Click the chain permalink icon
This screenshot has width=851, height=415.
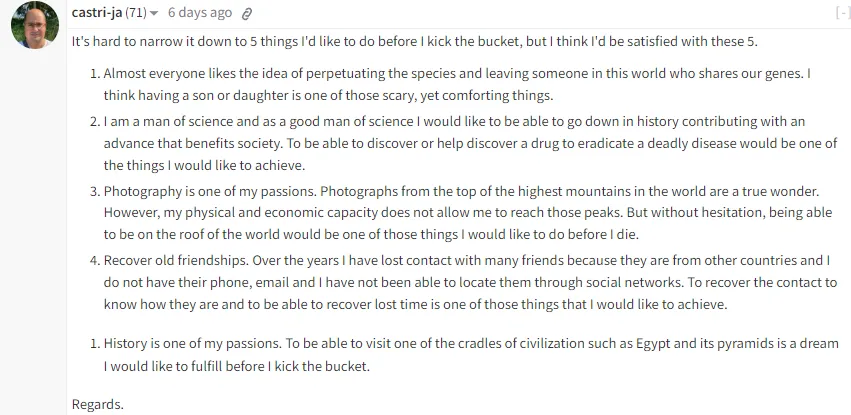tap(247, 14)
